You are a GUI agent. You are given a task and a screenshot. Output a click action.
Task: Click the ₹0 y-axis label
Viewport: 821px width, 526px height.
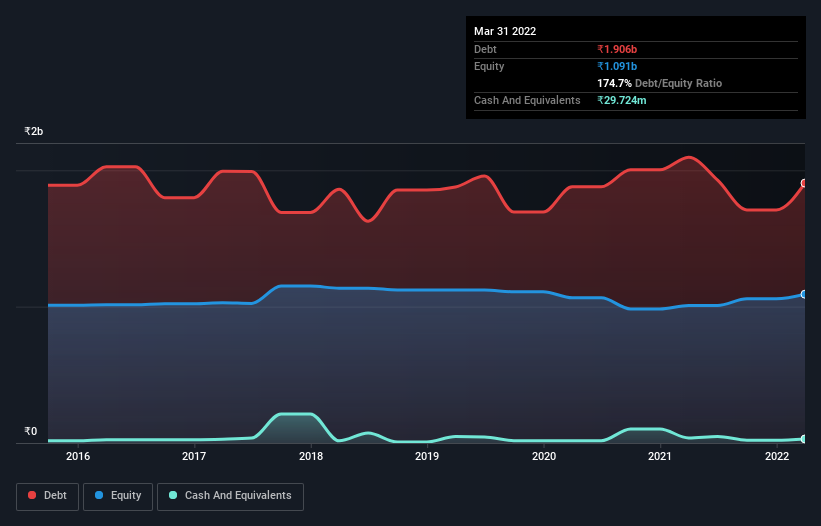[x=31, y=431]
